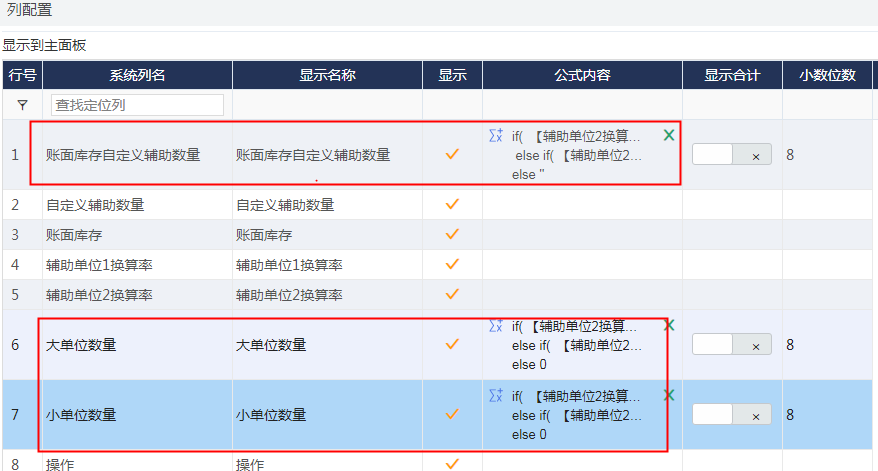
Task: Clear formula with X for 账面库存自定义辅助数量
Action: click(669, 135)
